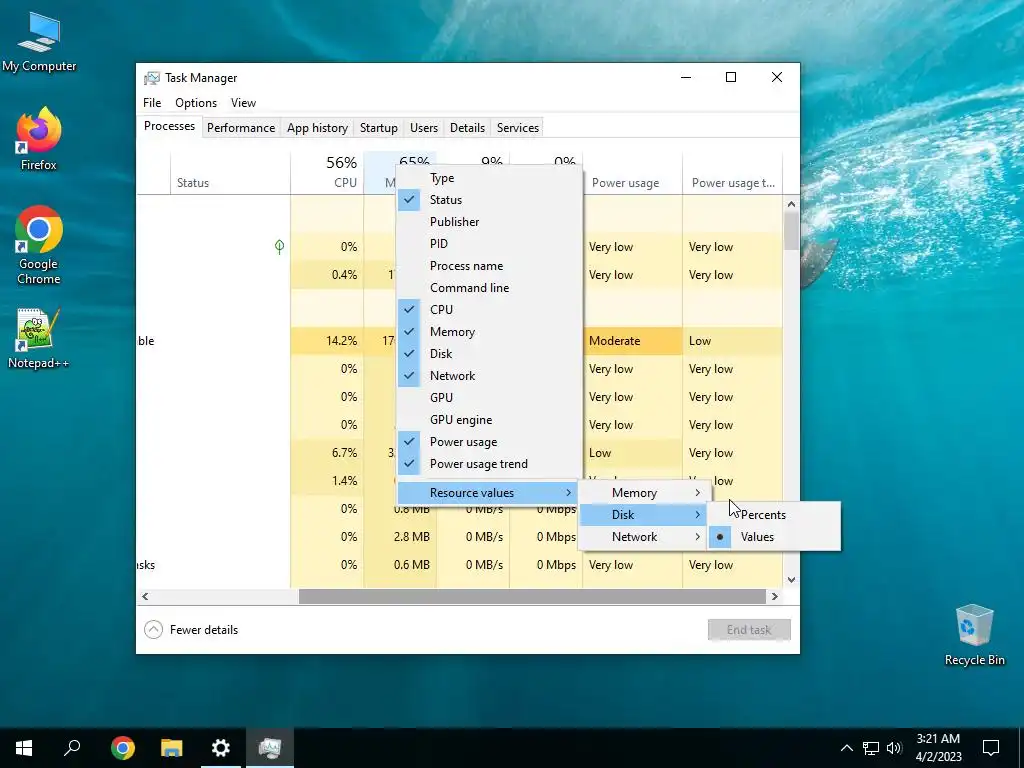1024x768 pixels.
Task: Select the Task Manager taskbar icon
Action: click(270, 748)
